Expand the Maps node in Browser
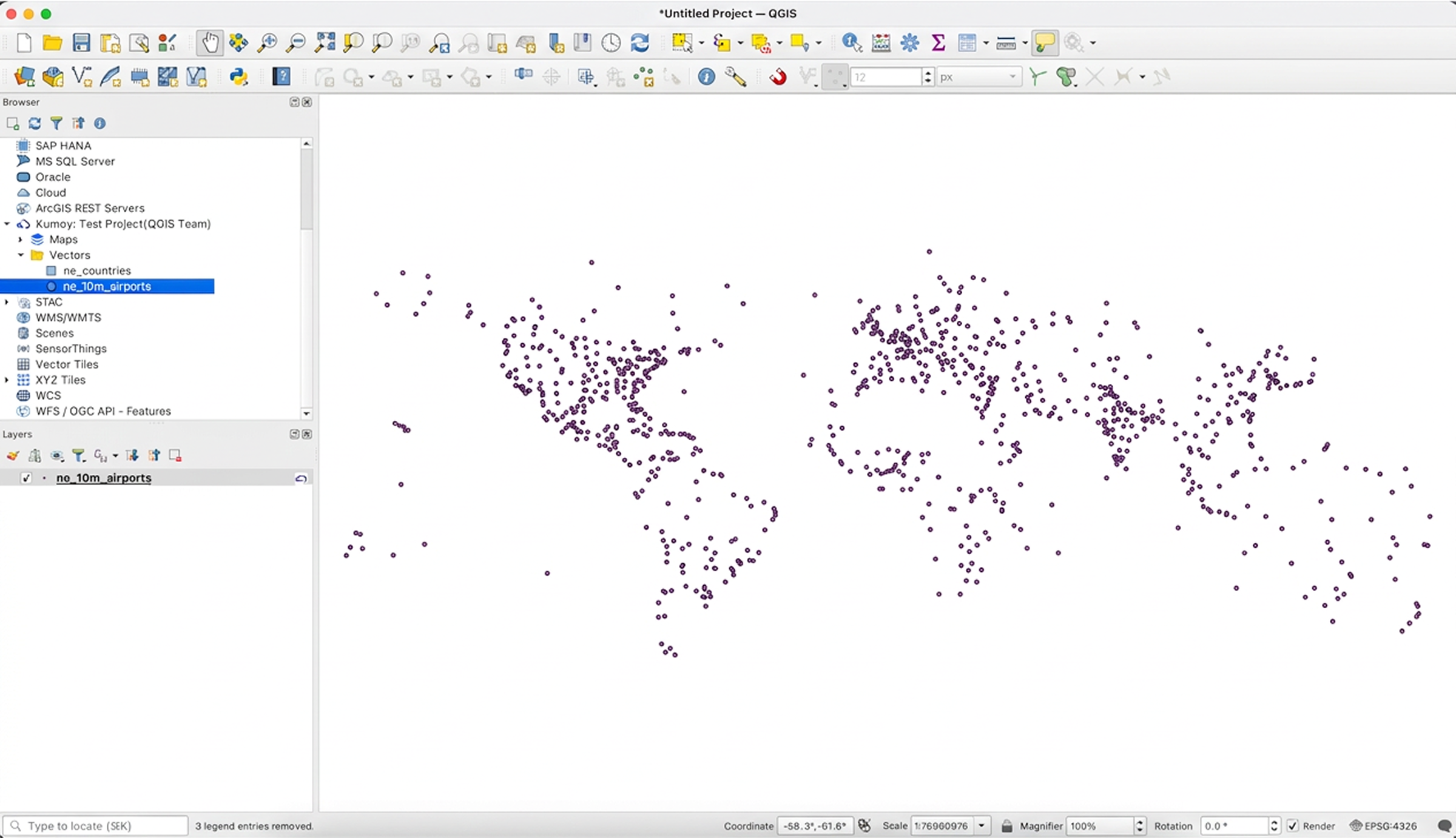The image size is (1456, 838). coord(21,240)
